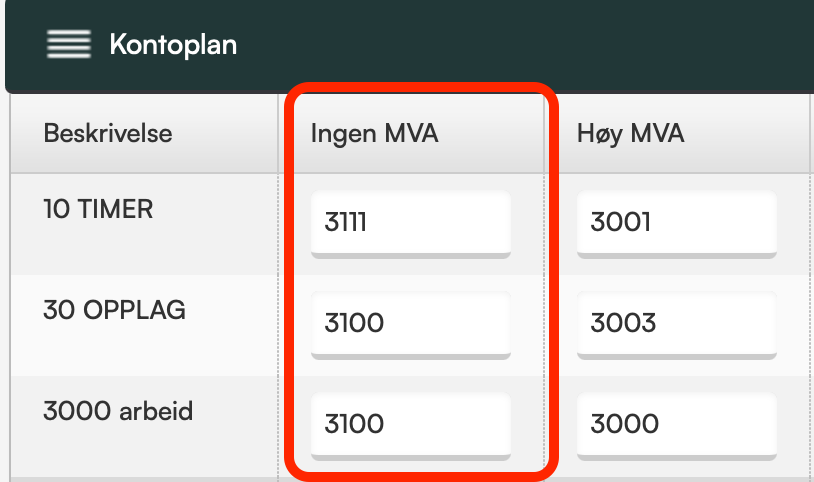
Task: Focus the 3001 Høy MVA field
Action: pyautogui.click(x=676, y=224)
